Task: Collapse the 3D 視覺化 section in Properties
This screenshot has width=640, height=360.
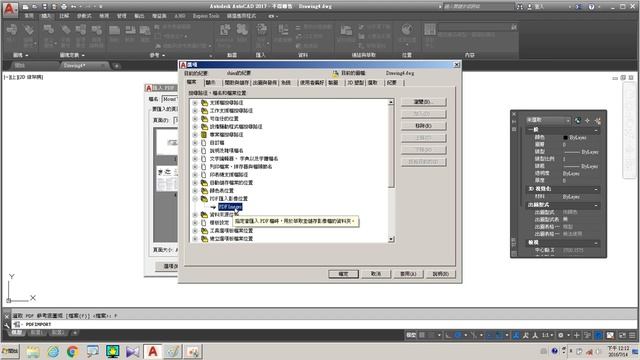Action: point(596,189)
